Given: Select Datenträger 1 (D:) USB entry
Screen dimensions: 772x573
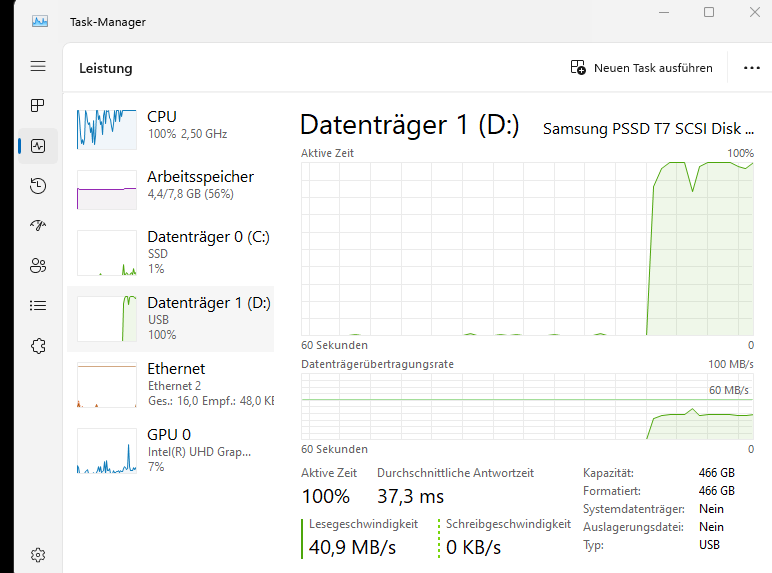Looking at the screenshot, I should [170, 318].
